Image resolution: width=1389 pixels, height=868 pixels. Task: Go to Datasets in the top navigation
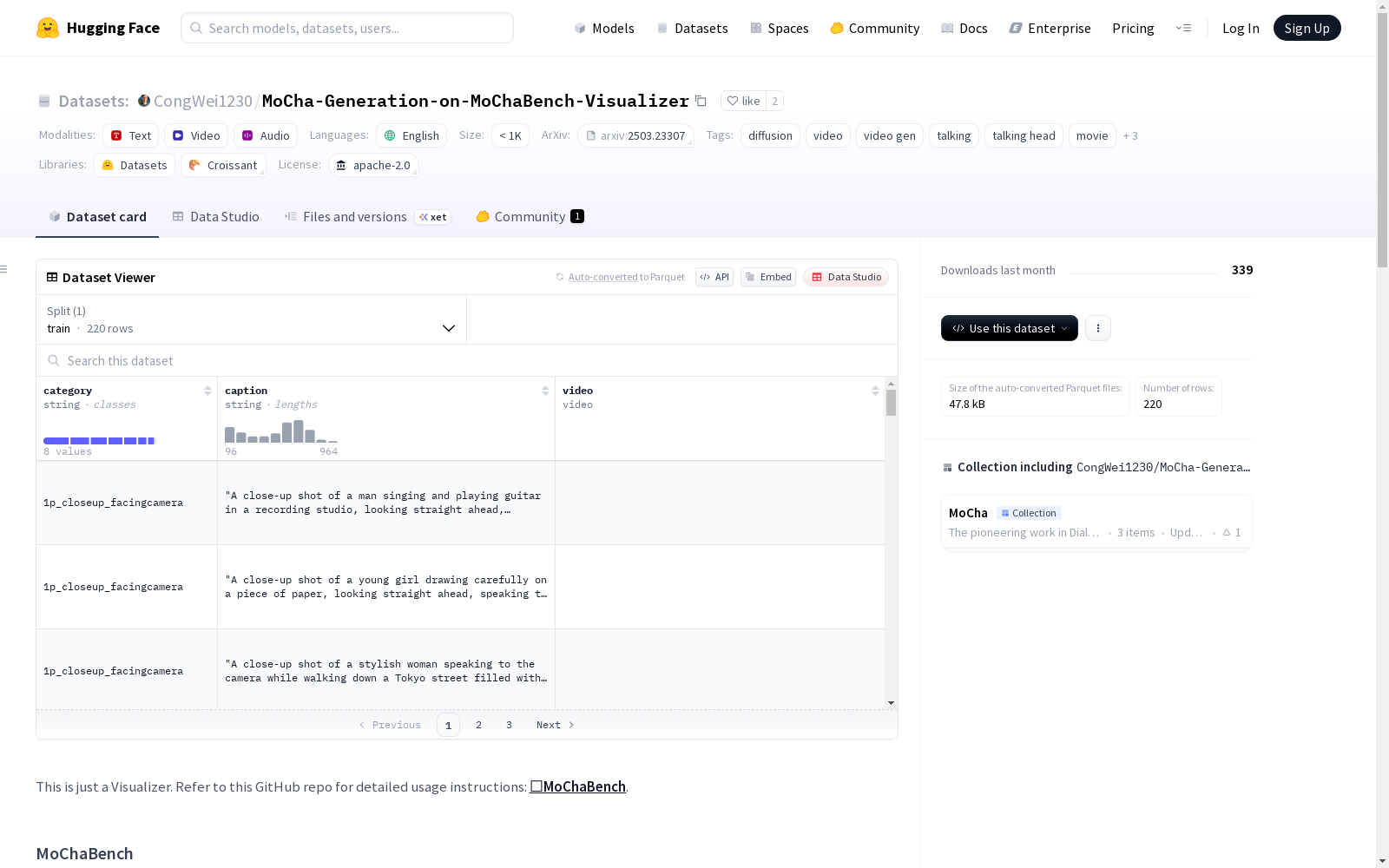pos(692,28)
